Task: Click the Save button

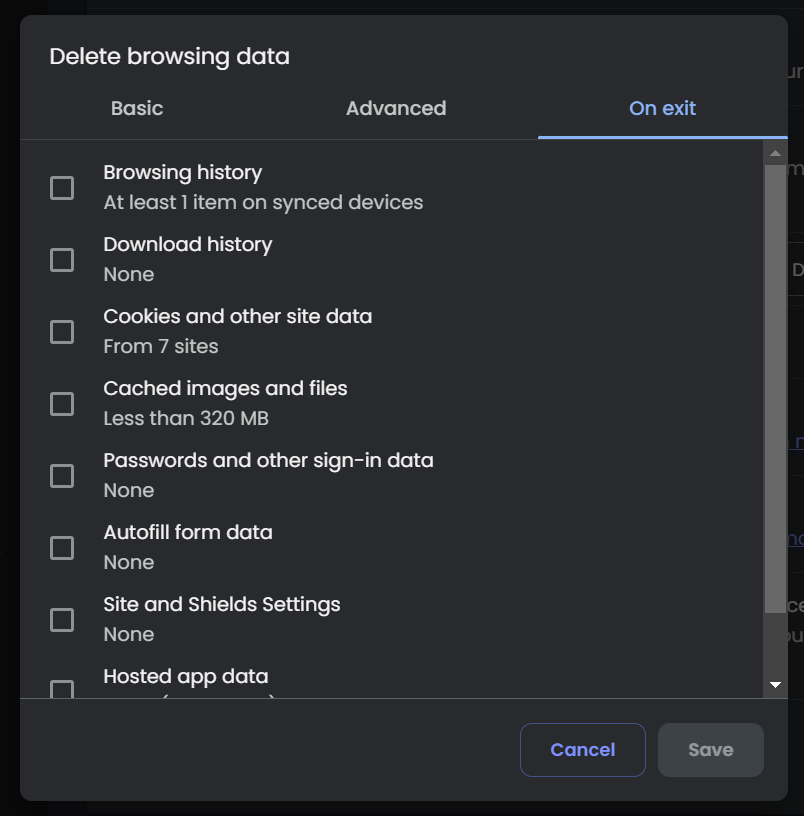Action: point(711,750)
